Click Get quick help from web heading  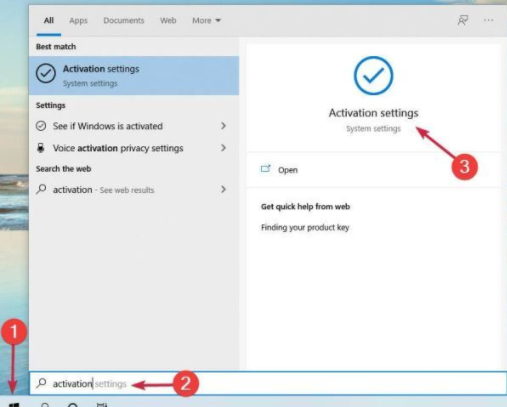click(305, 207)
